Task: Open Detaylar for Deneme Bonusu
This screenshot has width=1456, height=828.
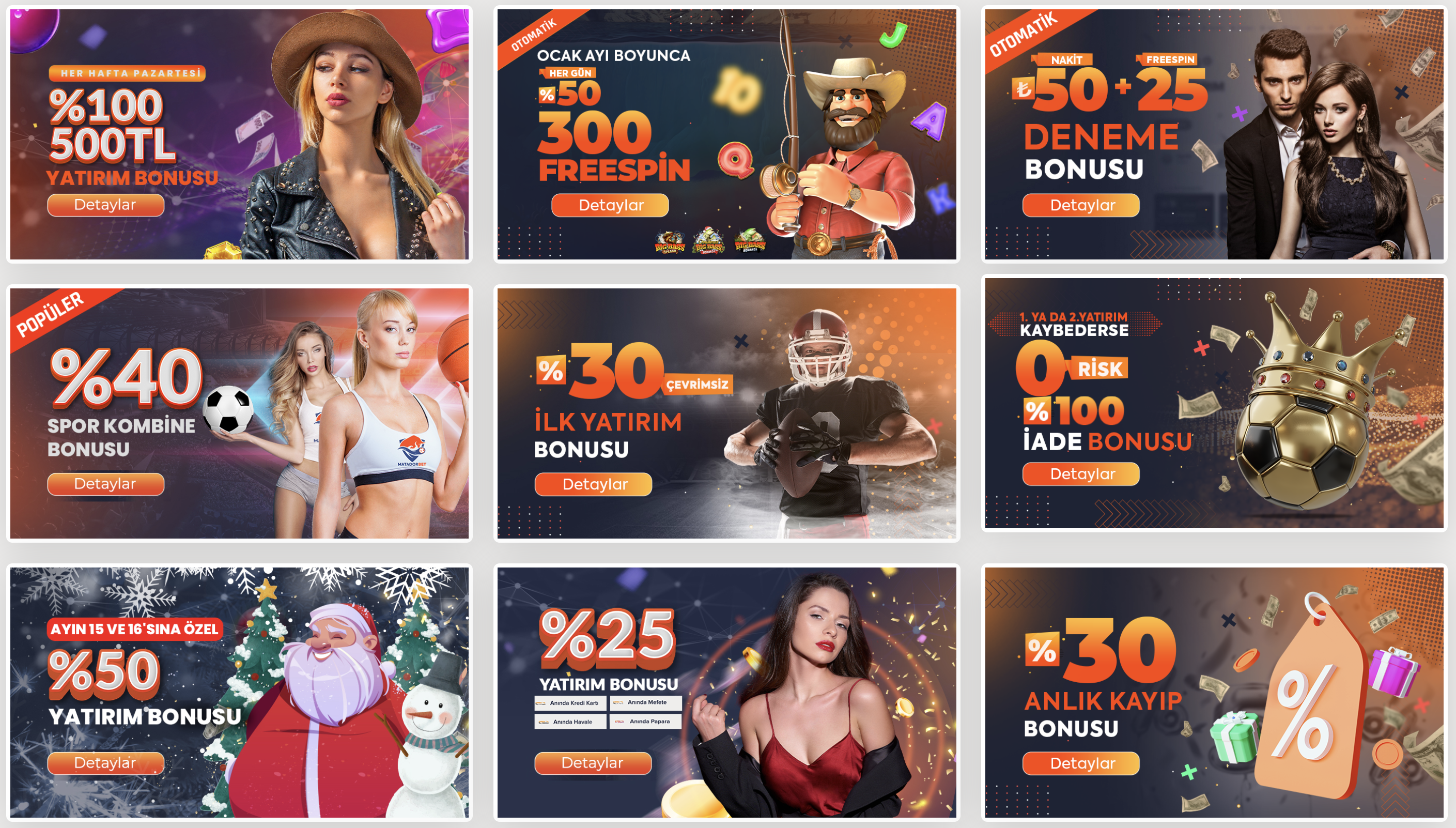Action: [1081, 205]
